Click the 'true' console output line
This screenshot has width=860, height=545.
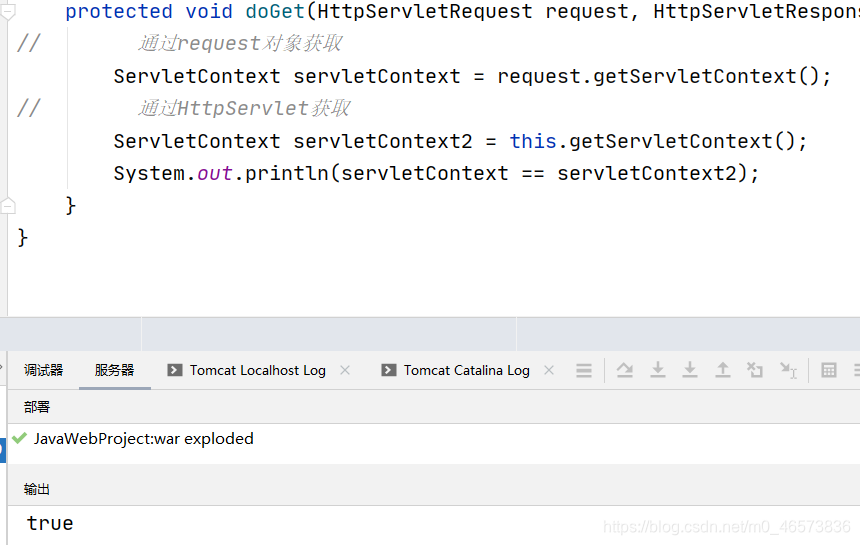(x=50, y=523)
